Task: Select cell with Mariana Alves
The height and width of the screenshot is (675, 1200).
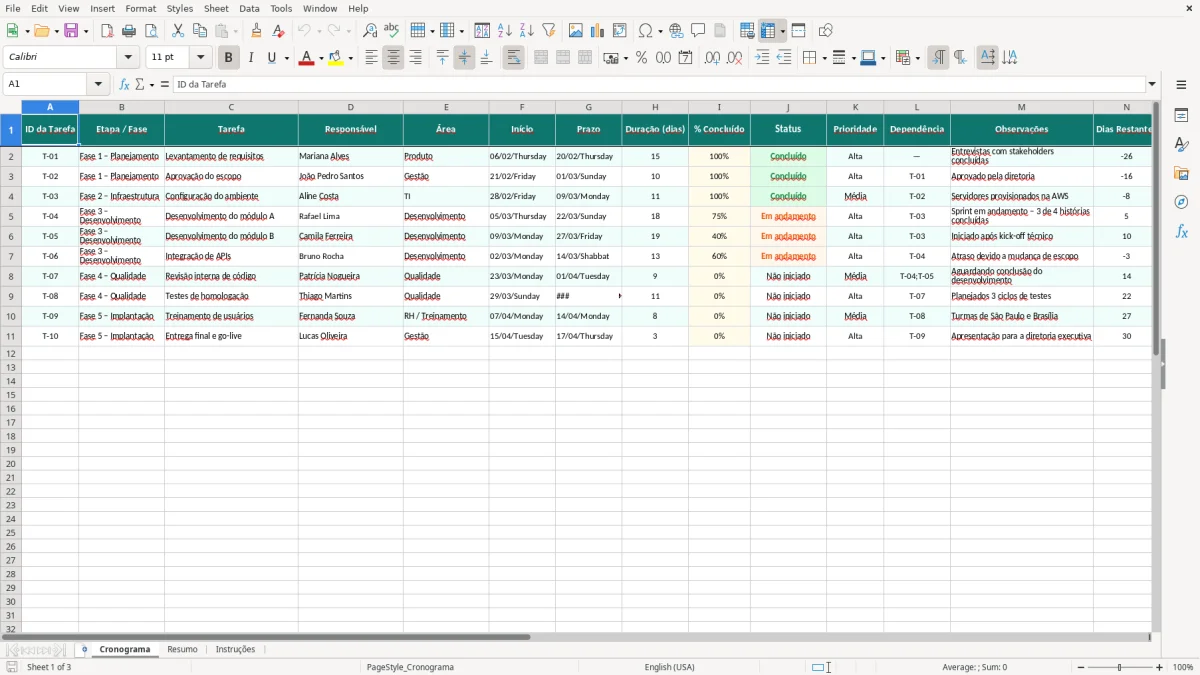Action: pyautogui.click(x=351, y=156)
